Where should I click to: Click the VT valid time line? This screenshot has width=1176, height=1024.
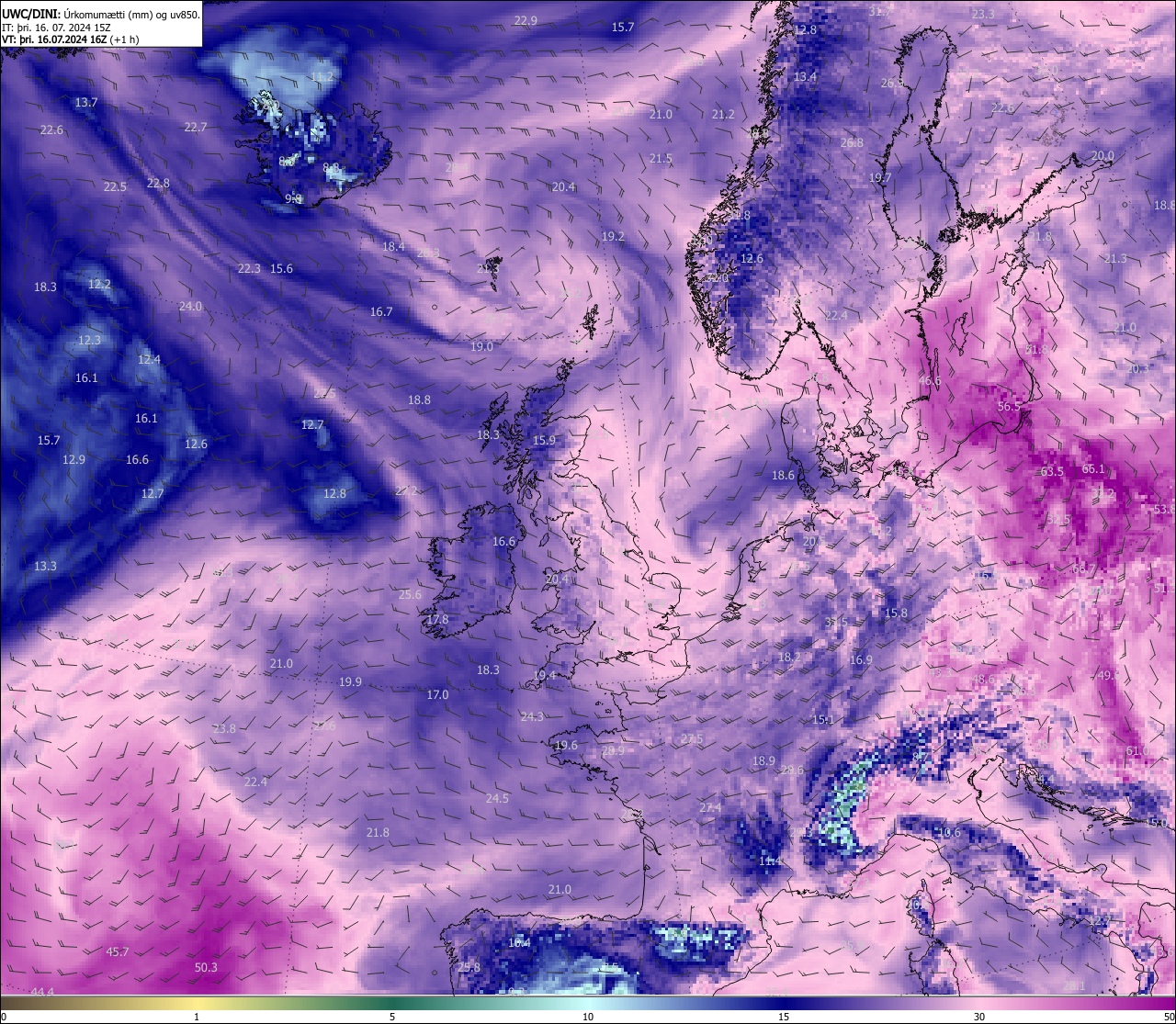pos(71,39)
